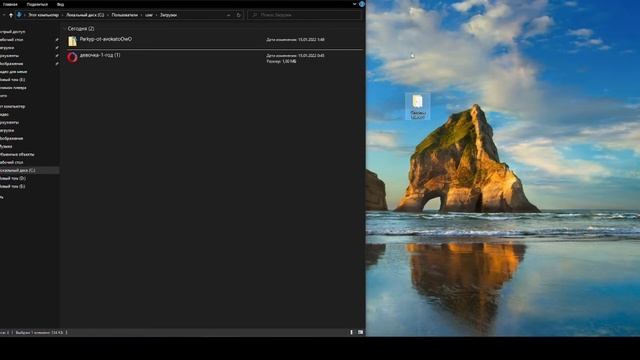Switch to large icons view in the status bar
The image size is (640, 360).
click(360, 333)
